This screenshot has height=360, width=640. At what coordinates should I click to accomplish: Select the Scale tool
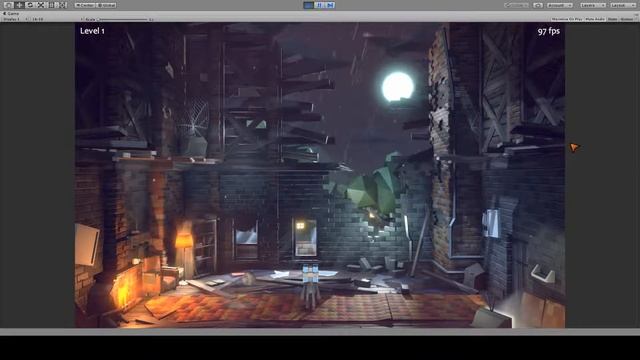coord(41,5)
